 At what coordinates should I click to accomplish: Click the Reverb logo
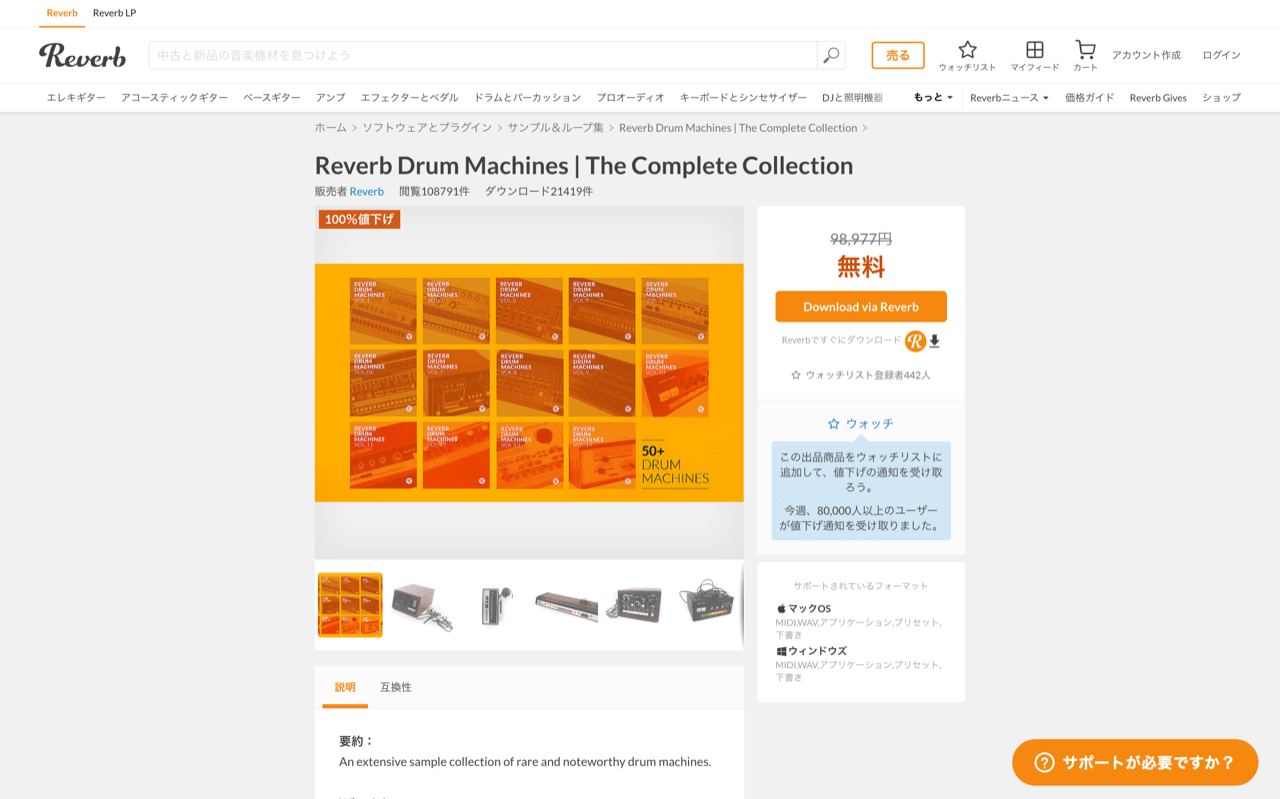pos(82,56)
